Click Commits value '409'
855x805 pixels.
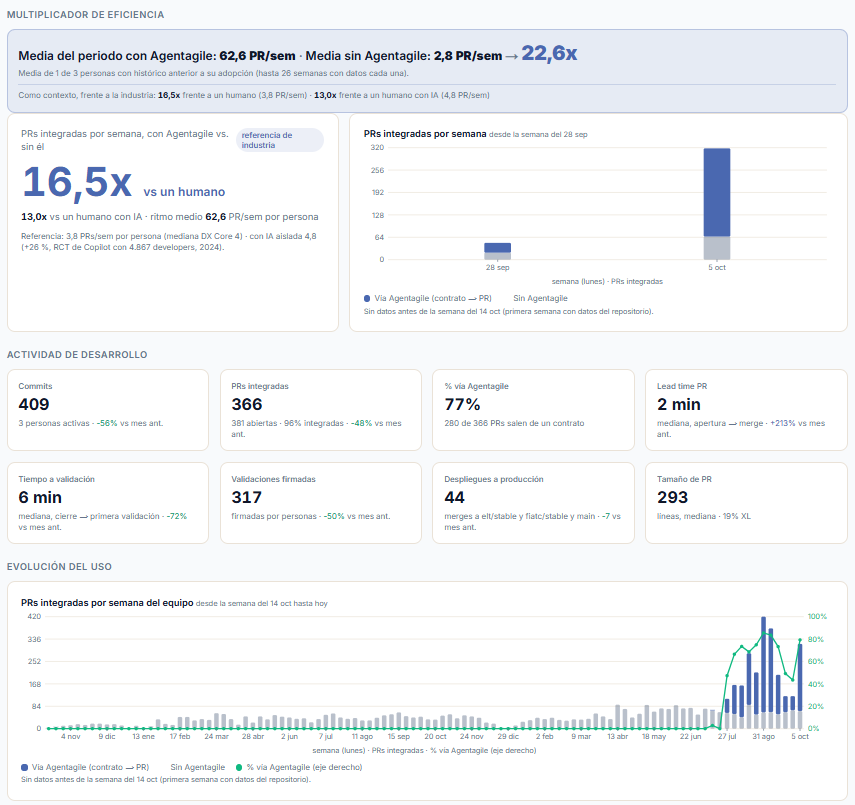(x=34, y=404)
